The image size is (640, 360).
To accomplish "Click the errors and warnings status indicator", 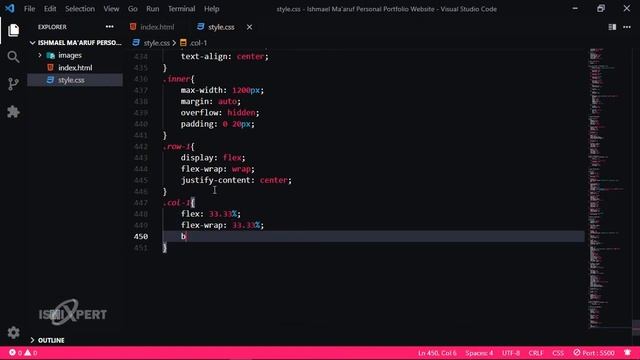I will pyautogui.click(x=23, y=353).
